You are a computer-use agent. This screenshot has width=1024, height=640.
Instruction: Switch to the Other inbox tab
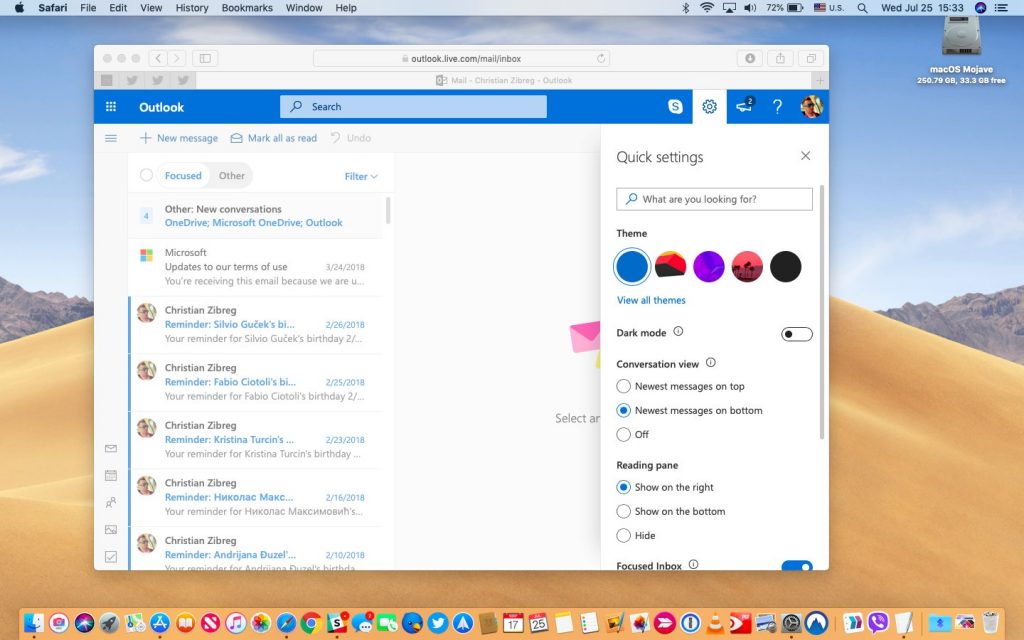pyautogui.click(x=231, y=175)
